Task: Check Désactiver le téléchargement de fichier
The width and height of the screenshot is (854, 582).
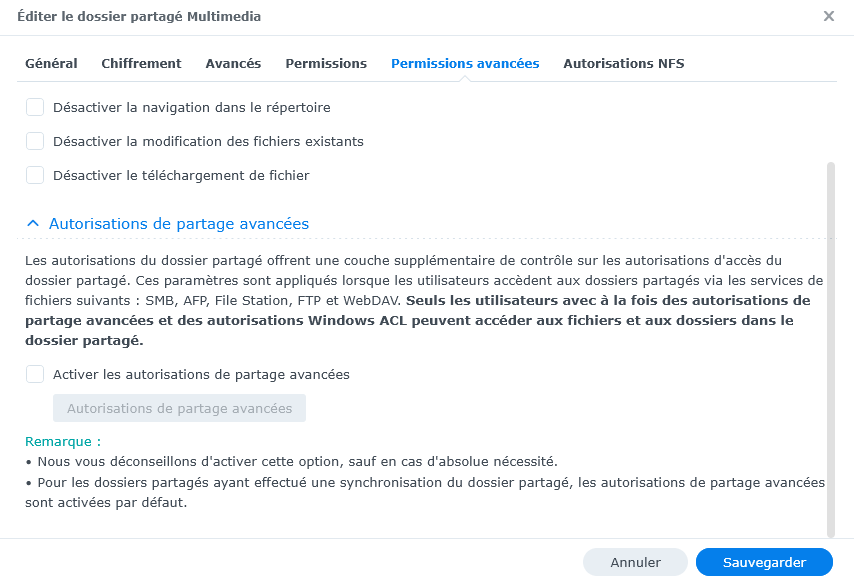Action: (x=35, y=175)
